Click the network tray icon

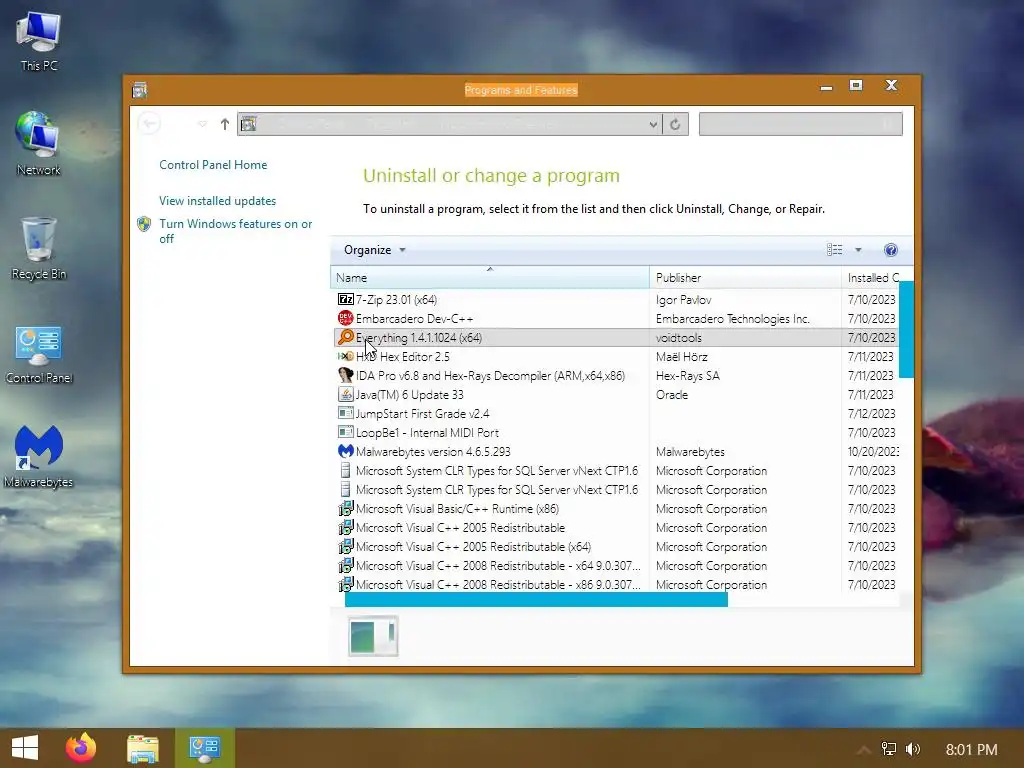[x=889, y=749]
